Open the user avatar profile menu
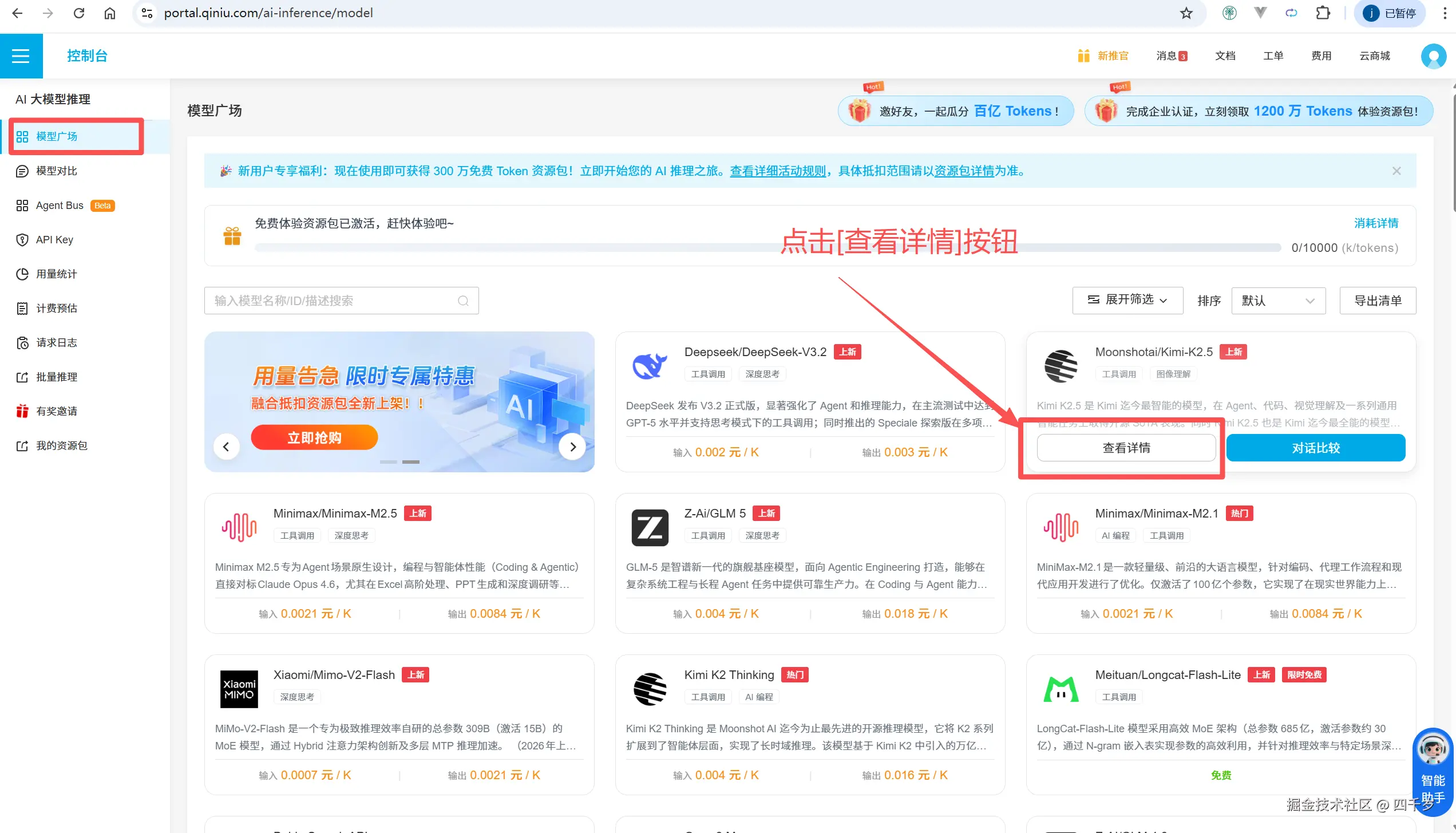The height and width of the screenshot is (833, 1456). 1433,56
